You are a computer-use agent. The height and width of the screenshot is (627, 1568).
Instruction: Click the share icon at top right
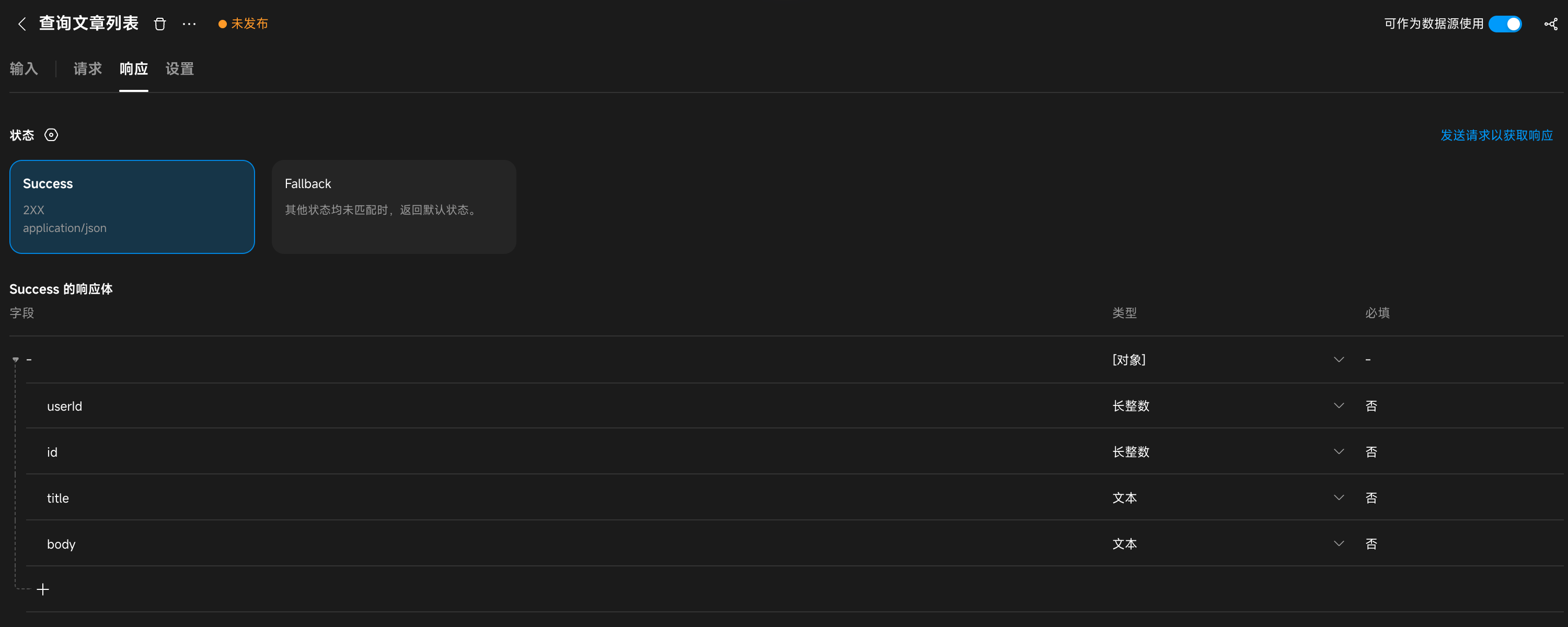1551,24
